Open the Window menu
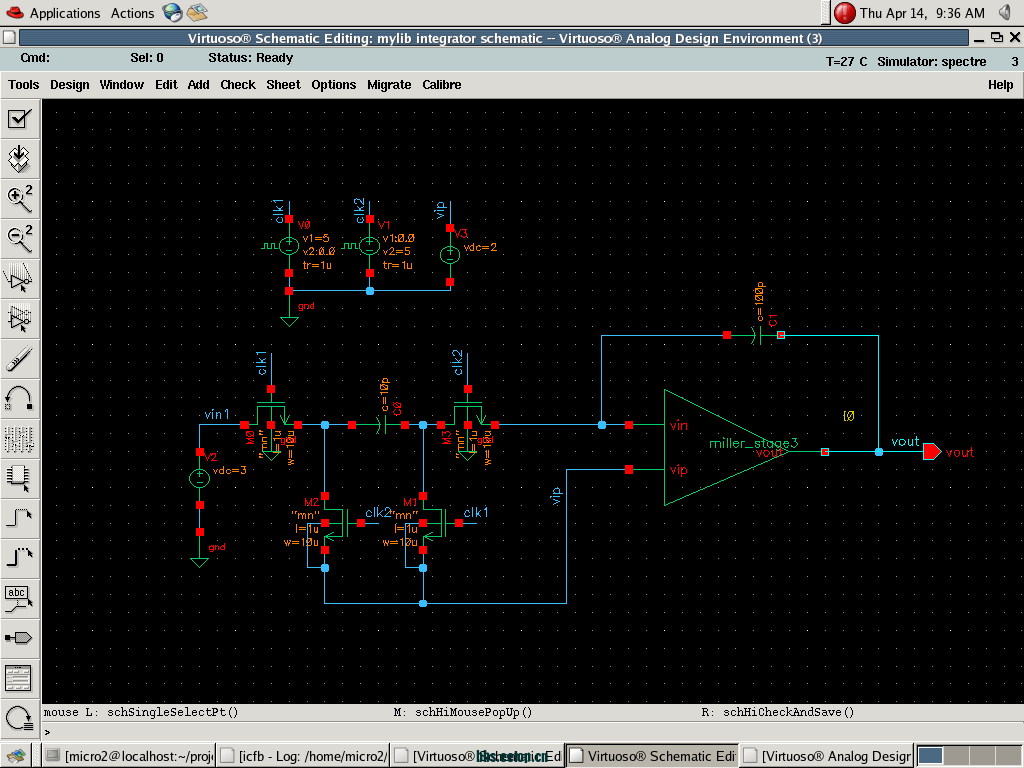Screen dimensions: 1024x768 [x=121, y=85]
